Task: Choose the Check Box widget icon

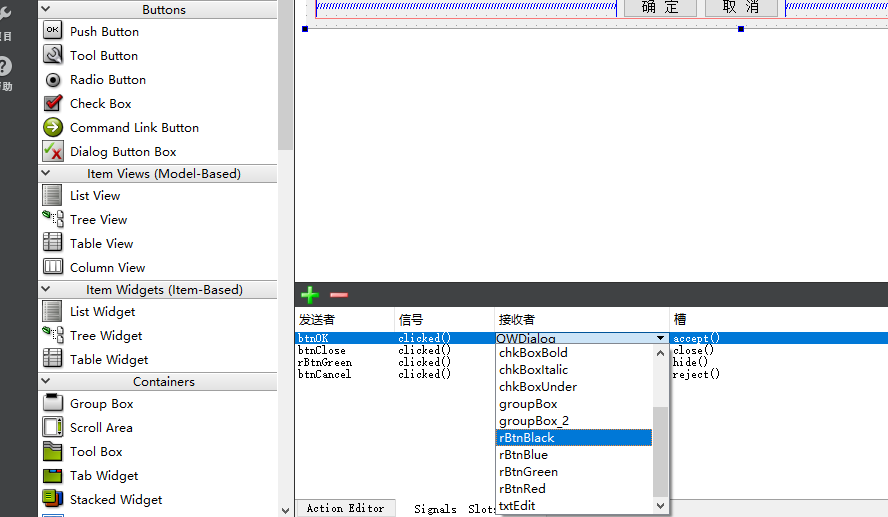Action: (53, 103)
